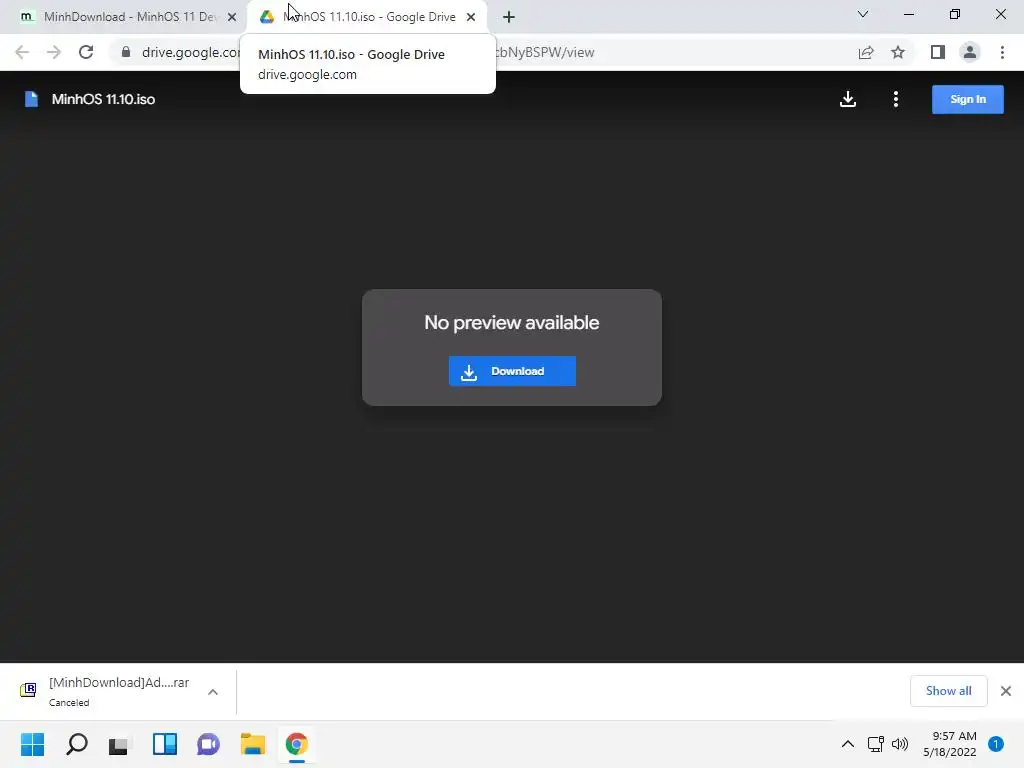Open clock and calendar flyout
Screen dimensions: 1024x768
(950, 744)
